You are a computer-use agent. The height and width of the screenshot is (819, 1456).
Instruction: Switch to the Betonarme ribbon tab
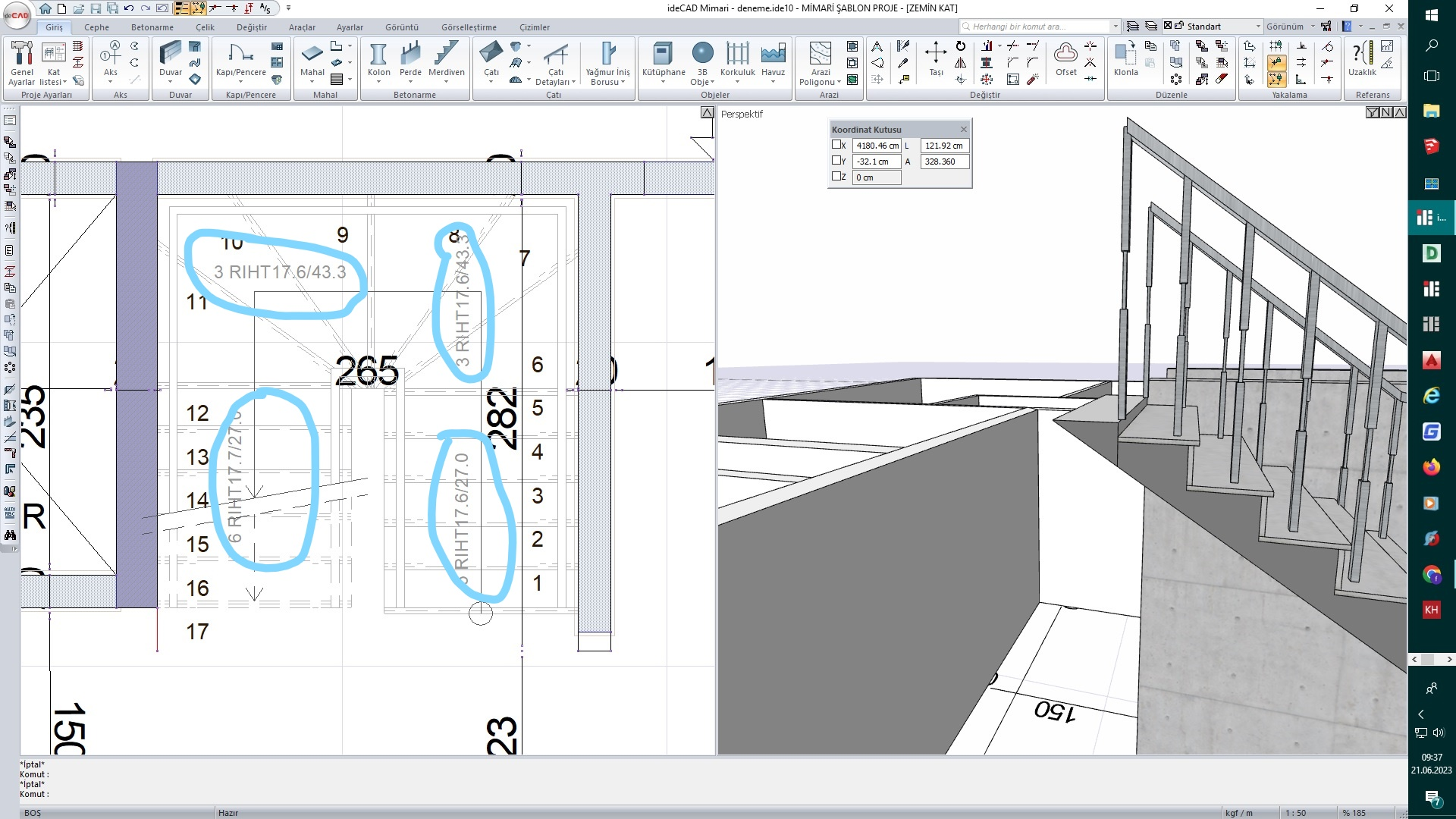pos(152,27)
